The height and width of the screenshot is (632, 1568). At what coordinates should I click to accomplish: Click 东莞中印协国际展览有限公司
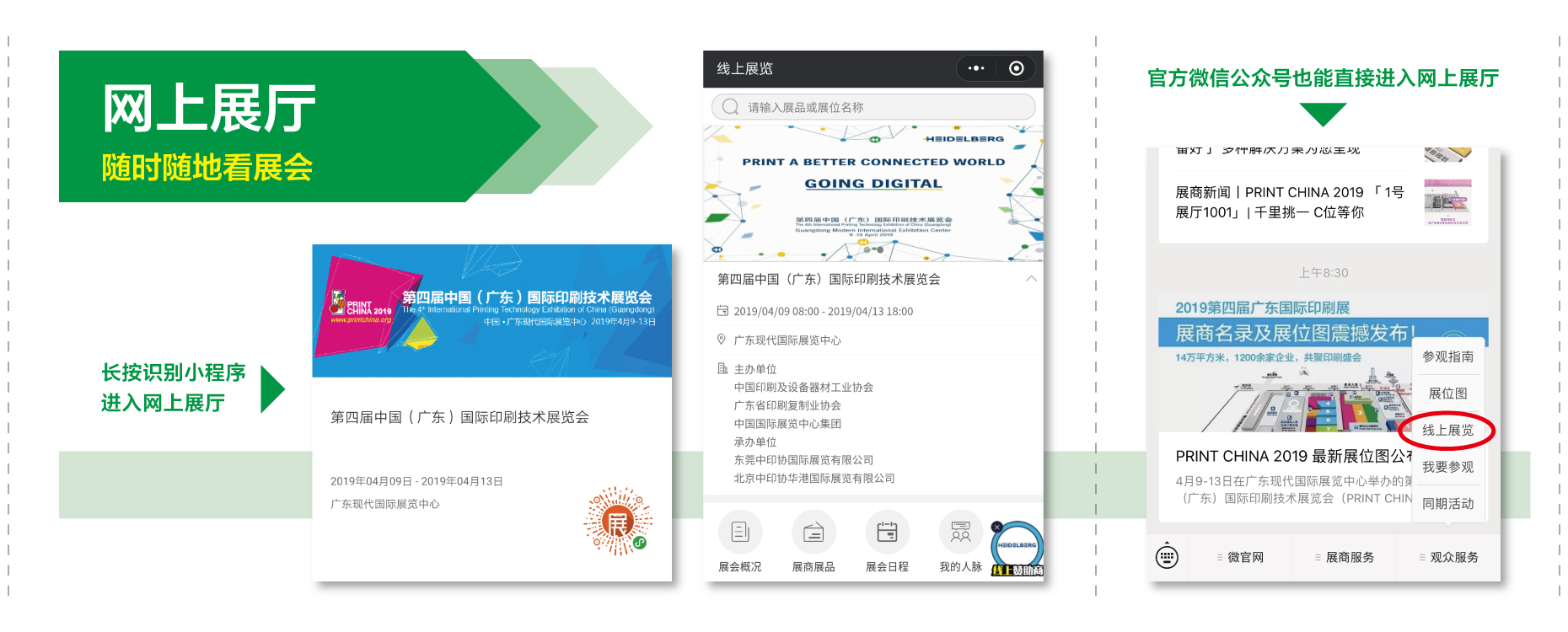point(803,460)
